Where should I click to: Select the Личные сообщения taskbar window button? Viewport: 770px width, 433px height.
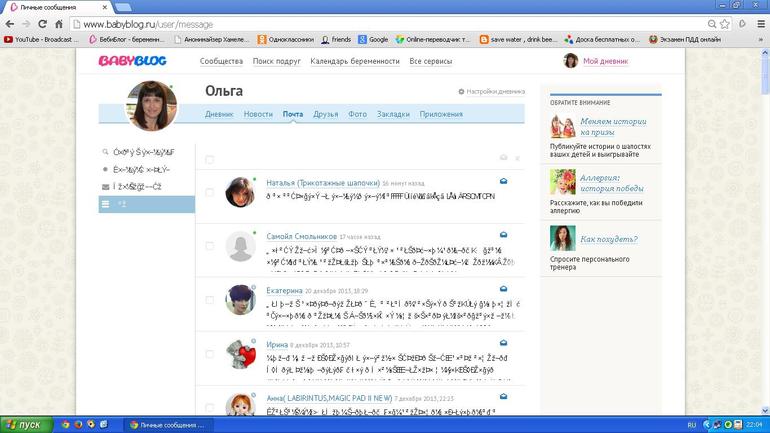click(x=169, y=425)
